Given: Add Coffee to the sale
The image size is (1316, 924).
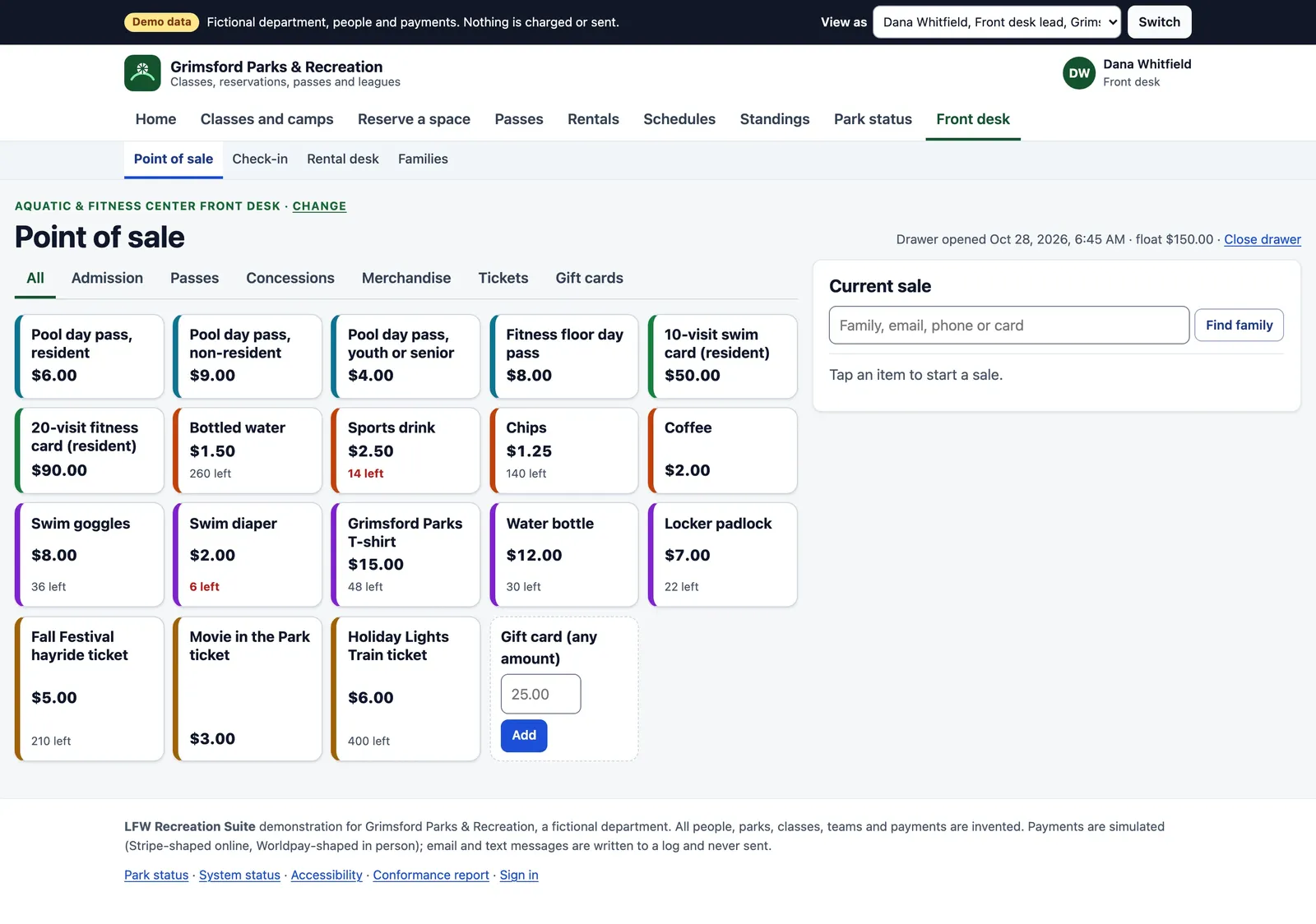Looking at the screenshot, I should pos(723,450).
